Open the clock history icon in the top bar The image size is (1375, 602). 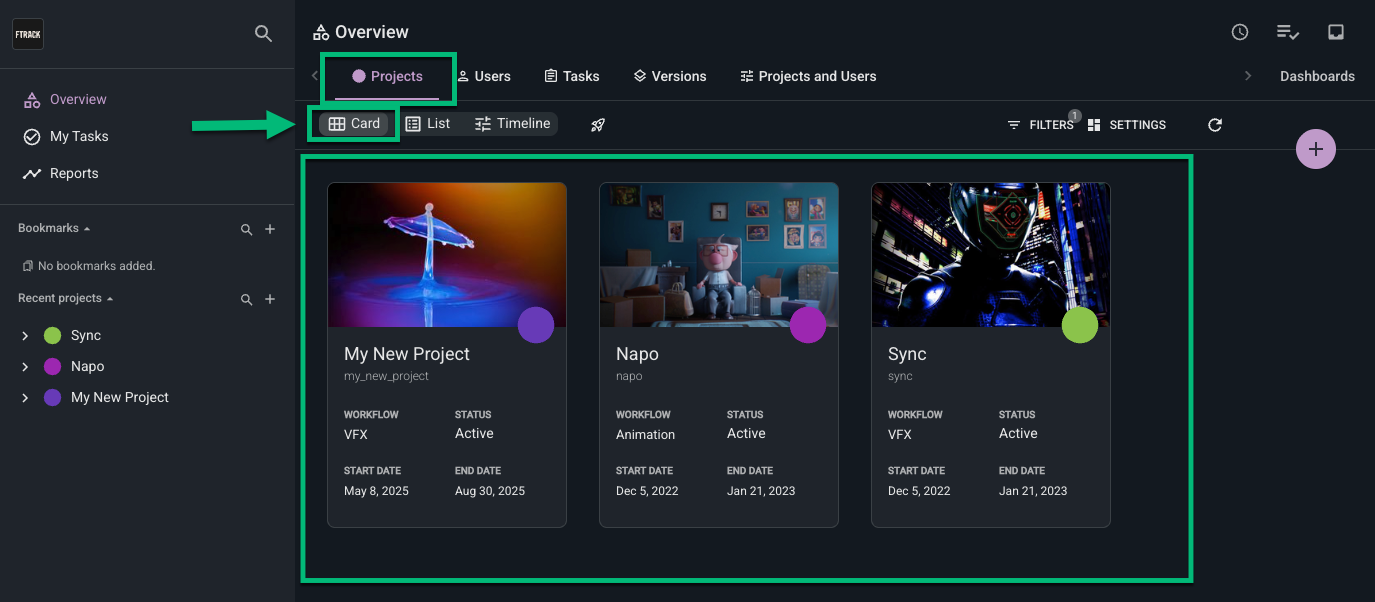pos(1240,32)
